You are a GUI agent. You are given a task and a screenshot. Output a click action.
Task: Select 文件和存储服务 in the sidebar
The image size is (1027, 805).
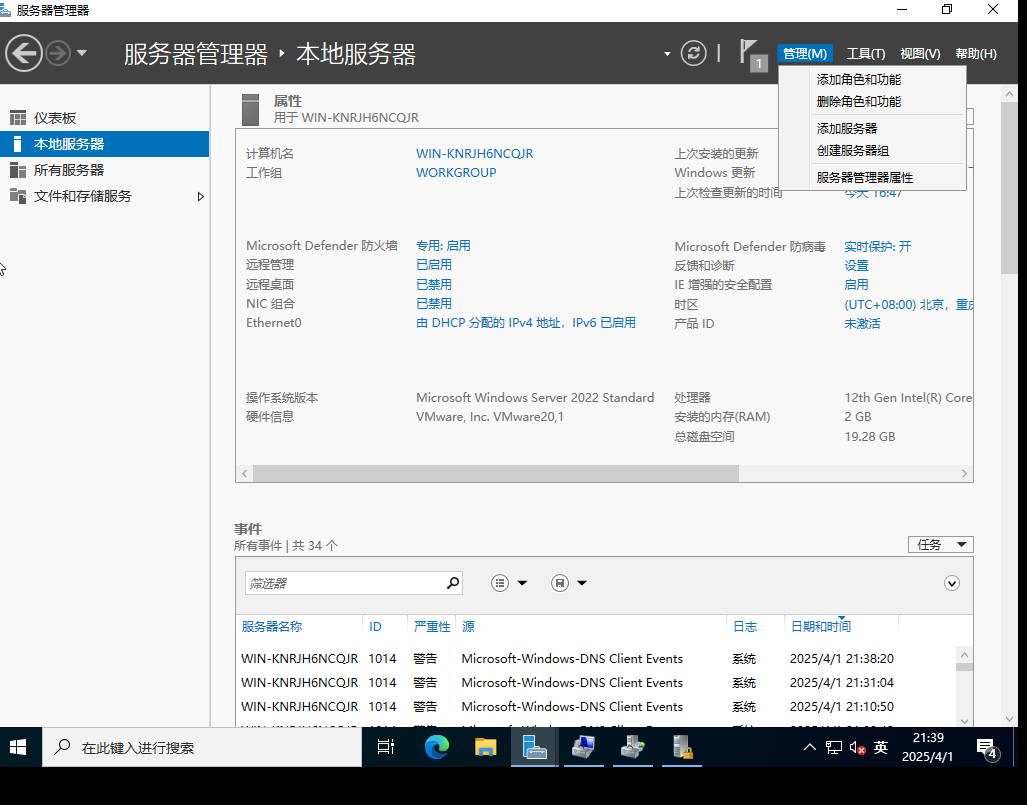[105, 197]
